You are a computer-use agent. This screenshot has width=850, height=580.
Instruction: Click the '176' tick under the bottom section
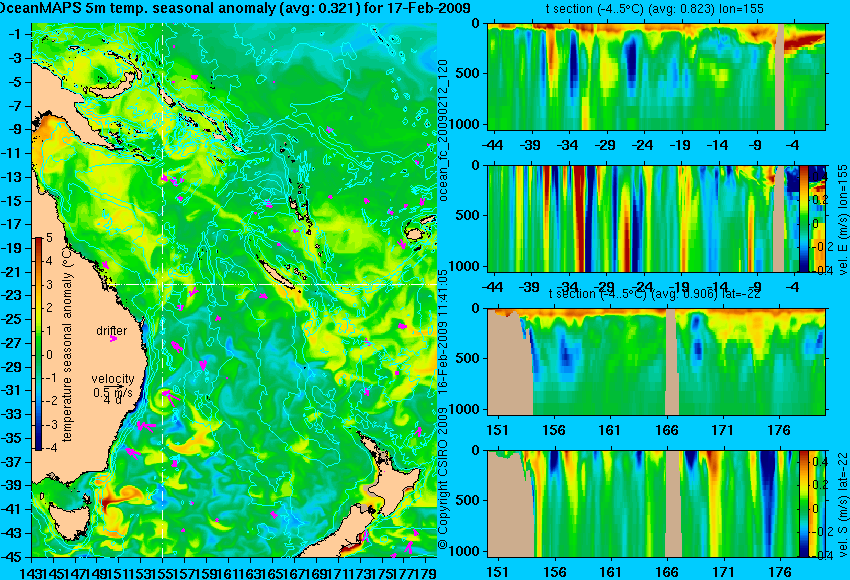[780, 572]
